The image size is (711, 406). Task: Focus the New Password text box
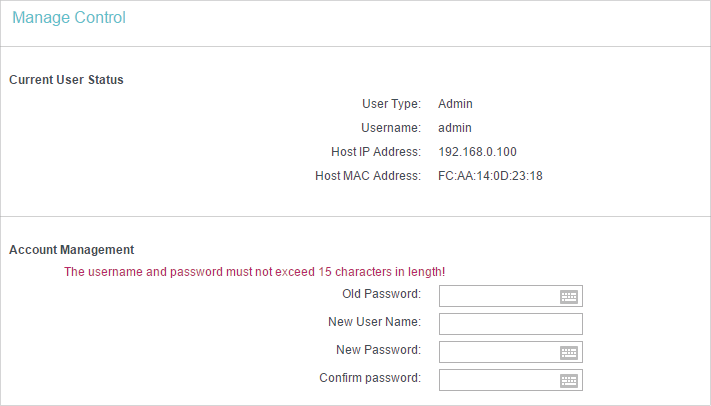click(x=511, y=352)
